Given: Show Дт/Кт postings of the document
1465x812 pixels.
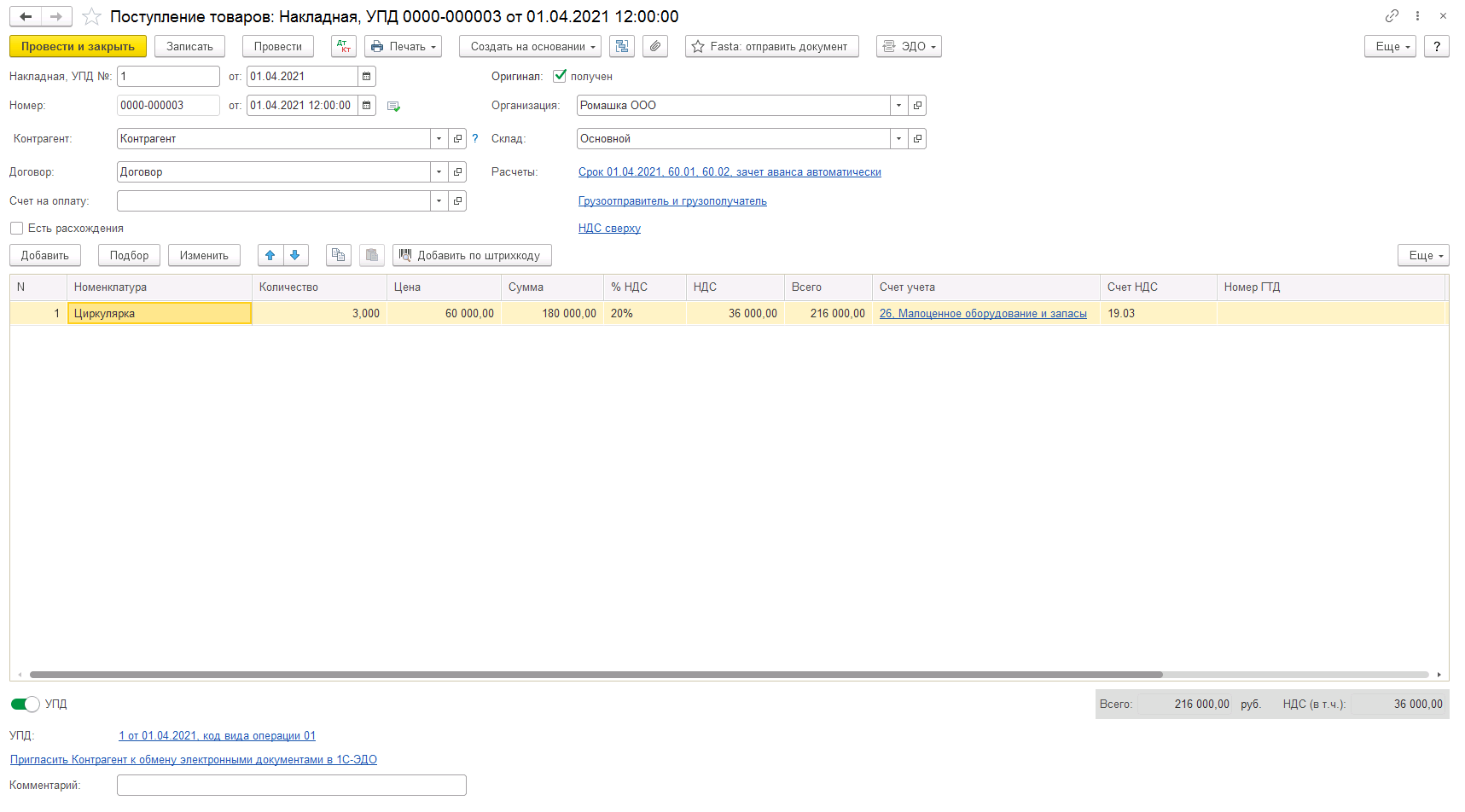Looking at the screenshot, I should coord(344,46).
